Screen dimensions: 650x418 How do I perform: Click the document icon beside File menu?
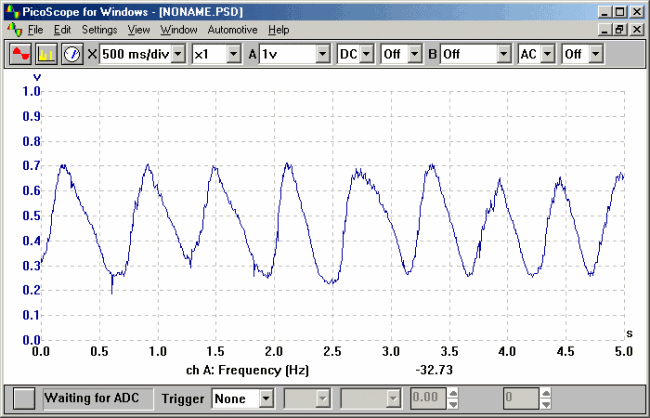coord(12,30)
